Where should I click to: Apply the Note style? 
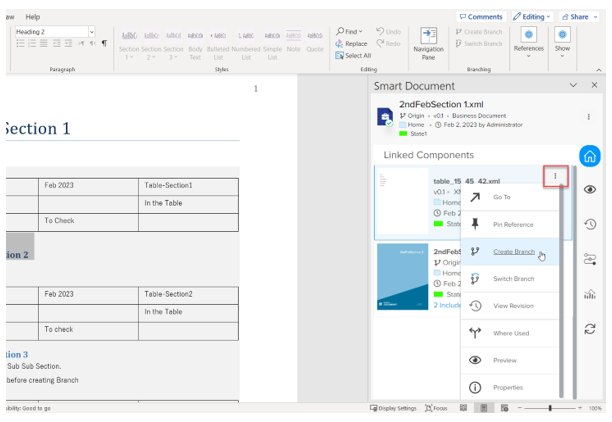(294, 41)
